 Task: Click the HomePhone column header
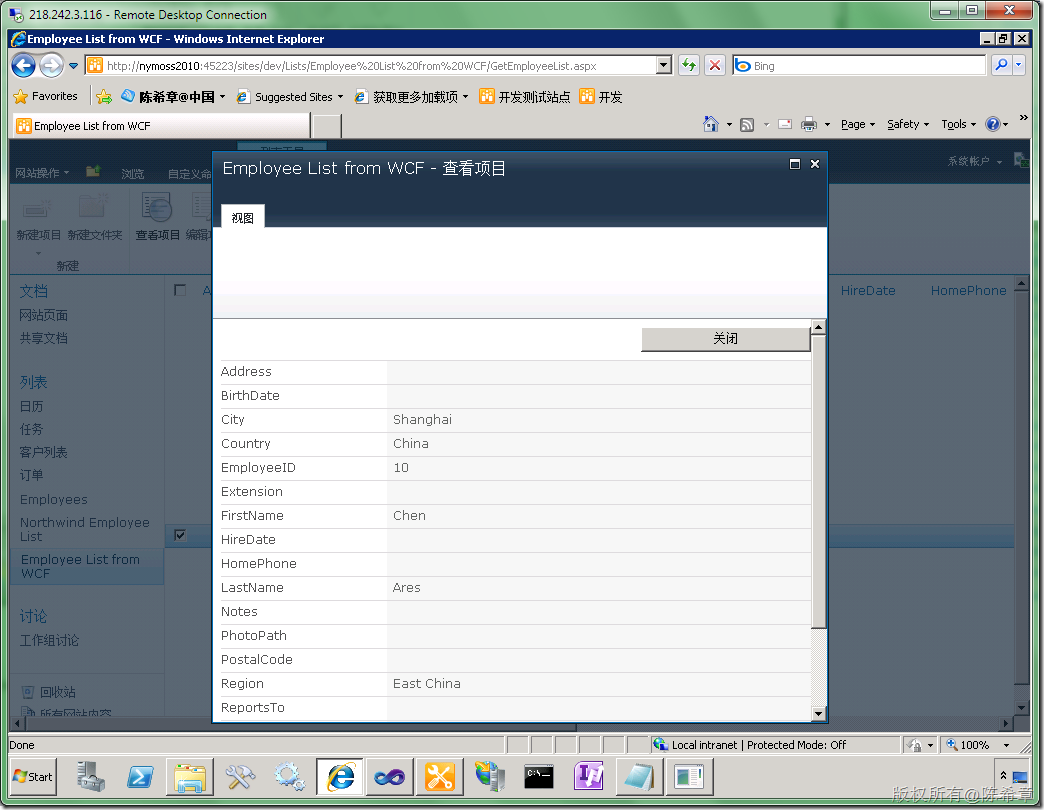(x=968, y=290)
